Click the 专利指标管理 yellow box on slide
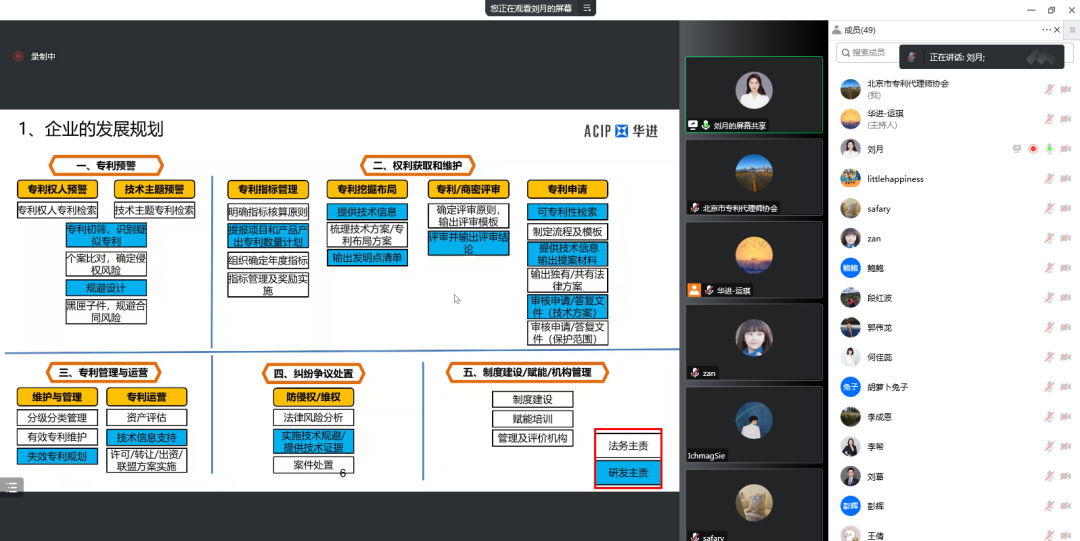The height and width of the screenshot is (541, 1080). [268, 189]
